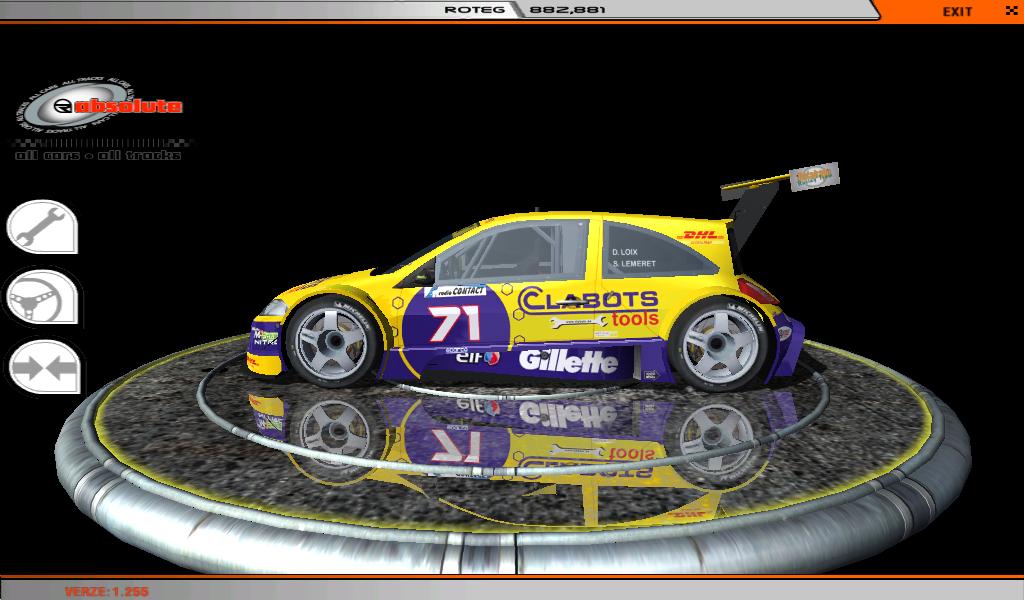This screenshot has width=1024, height=600.
Task: Select the steering wheel icon
Action: pyautogui.click(x=42, y=297)
